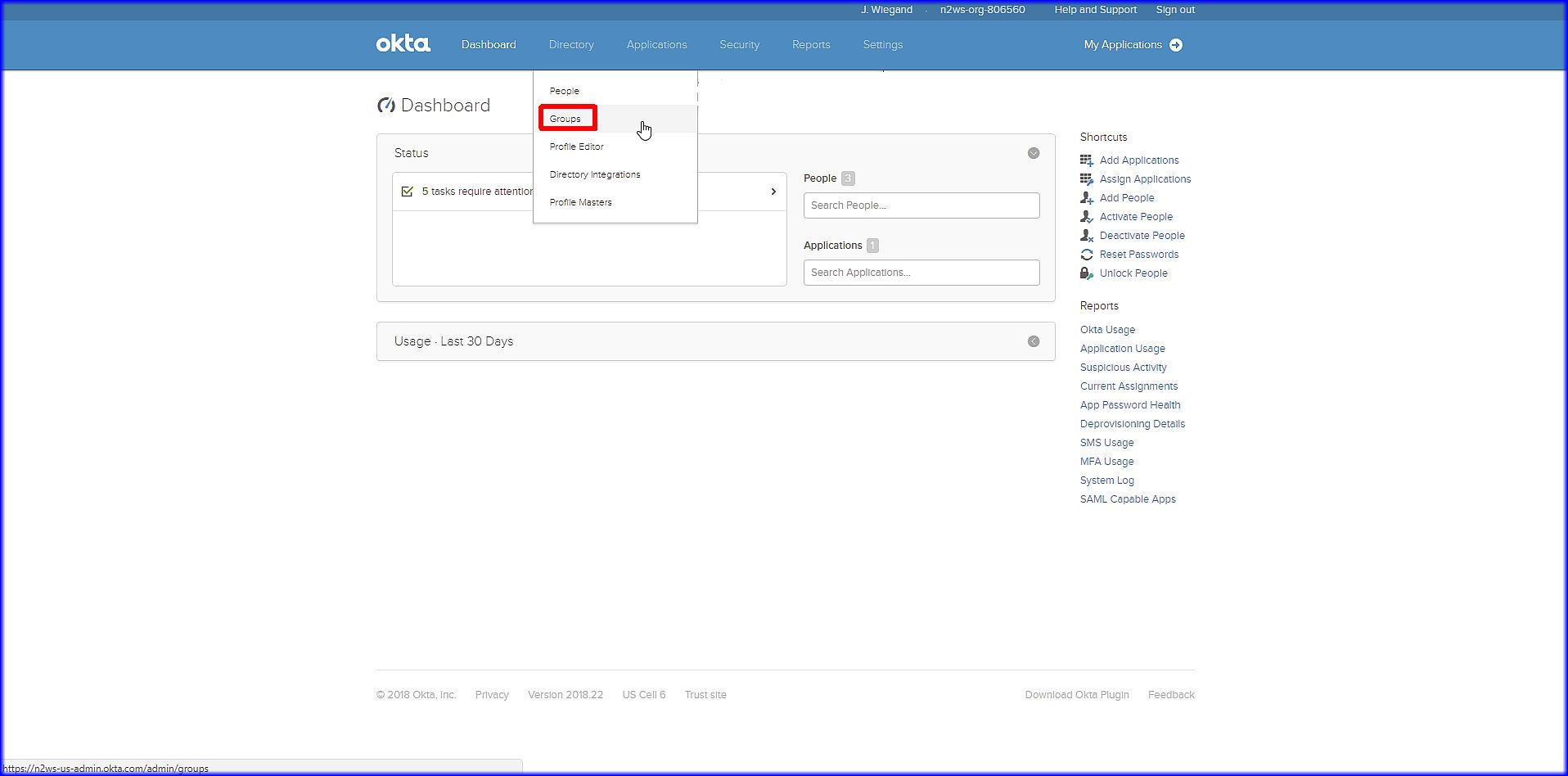Click the Add People shortcut link
This screenshot has width=1568, height=776.
(1127, 198)
